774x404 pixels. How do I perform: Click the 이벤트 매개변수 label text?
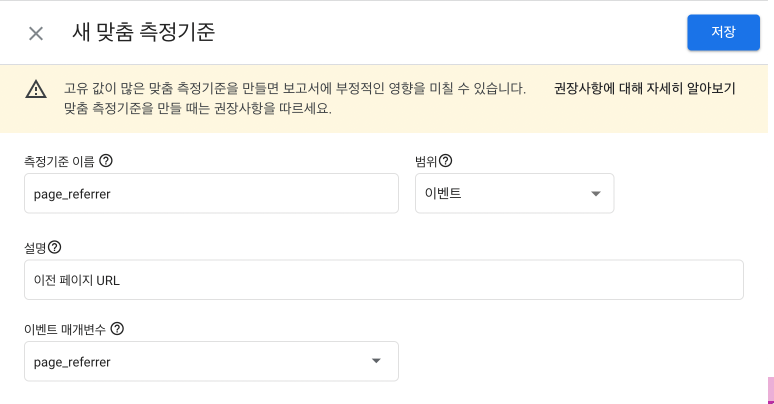pos(65,329)
